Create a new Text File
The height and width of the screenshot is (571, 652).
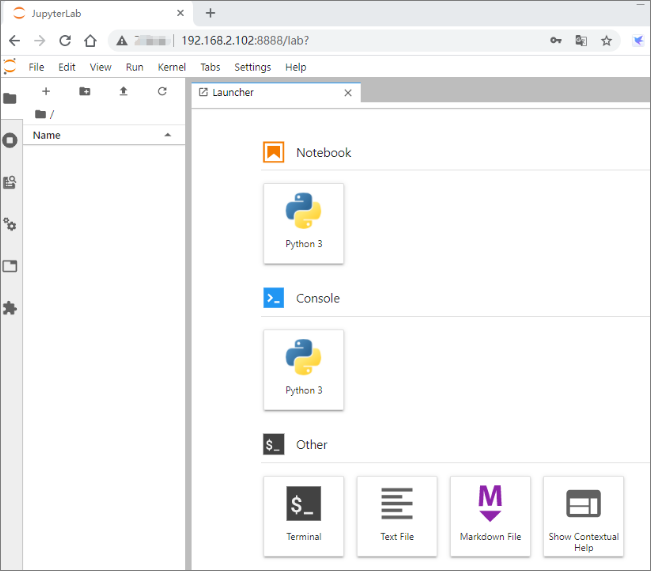coord(397,517)
